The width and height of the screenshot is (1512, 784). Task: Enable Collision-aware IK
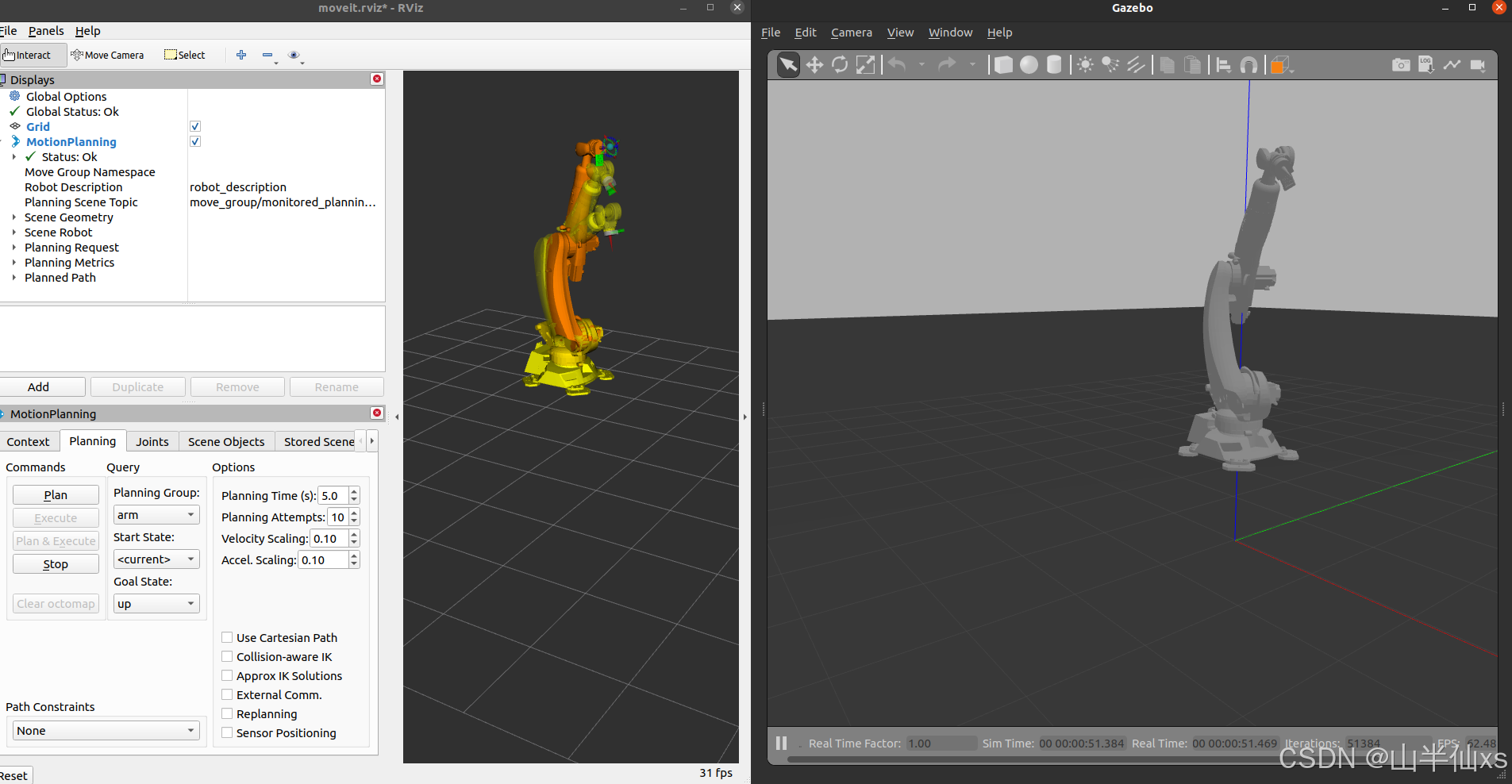point(227,656)
